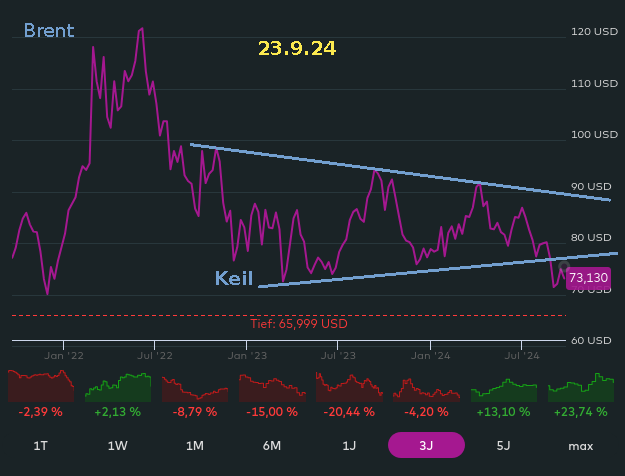
Task: Click the Jan '23 axis label
Action: click(247, 356)
